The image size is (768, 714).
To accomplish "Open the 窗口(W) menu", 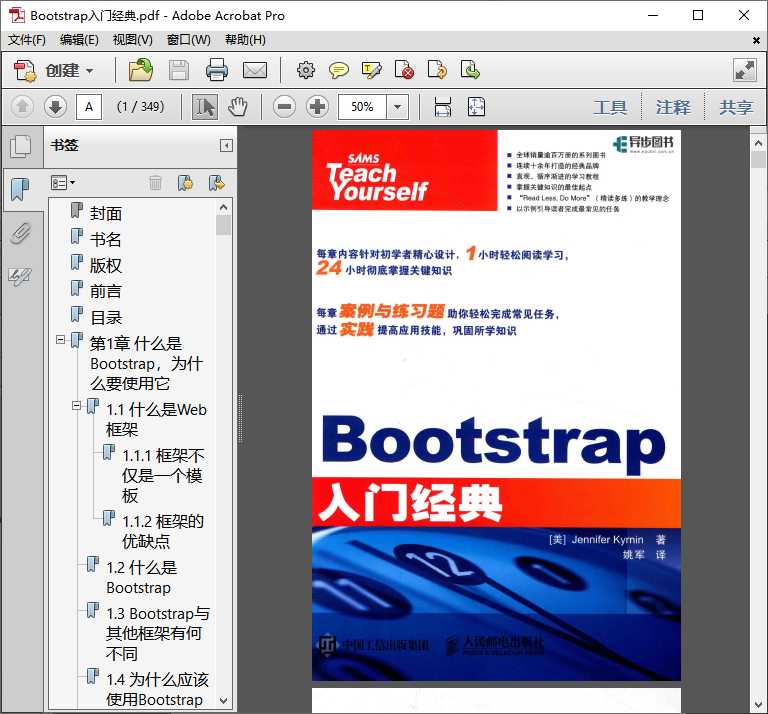I will [x=189, y=40].
